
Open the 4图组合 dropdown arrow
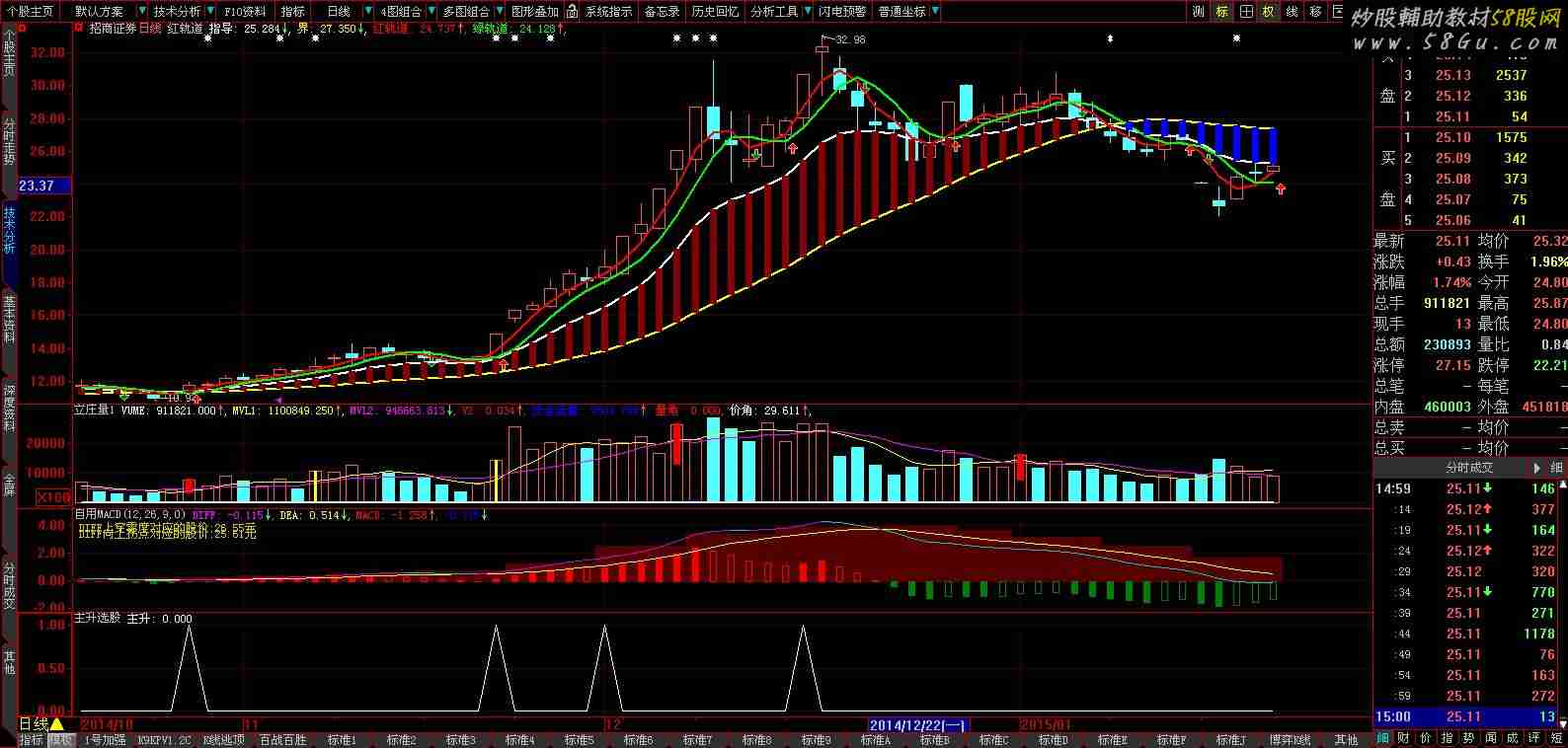tap(431, 12)
